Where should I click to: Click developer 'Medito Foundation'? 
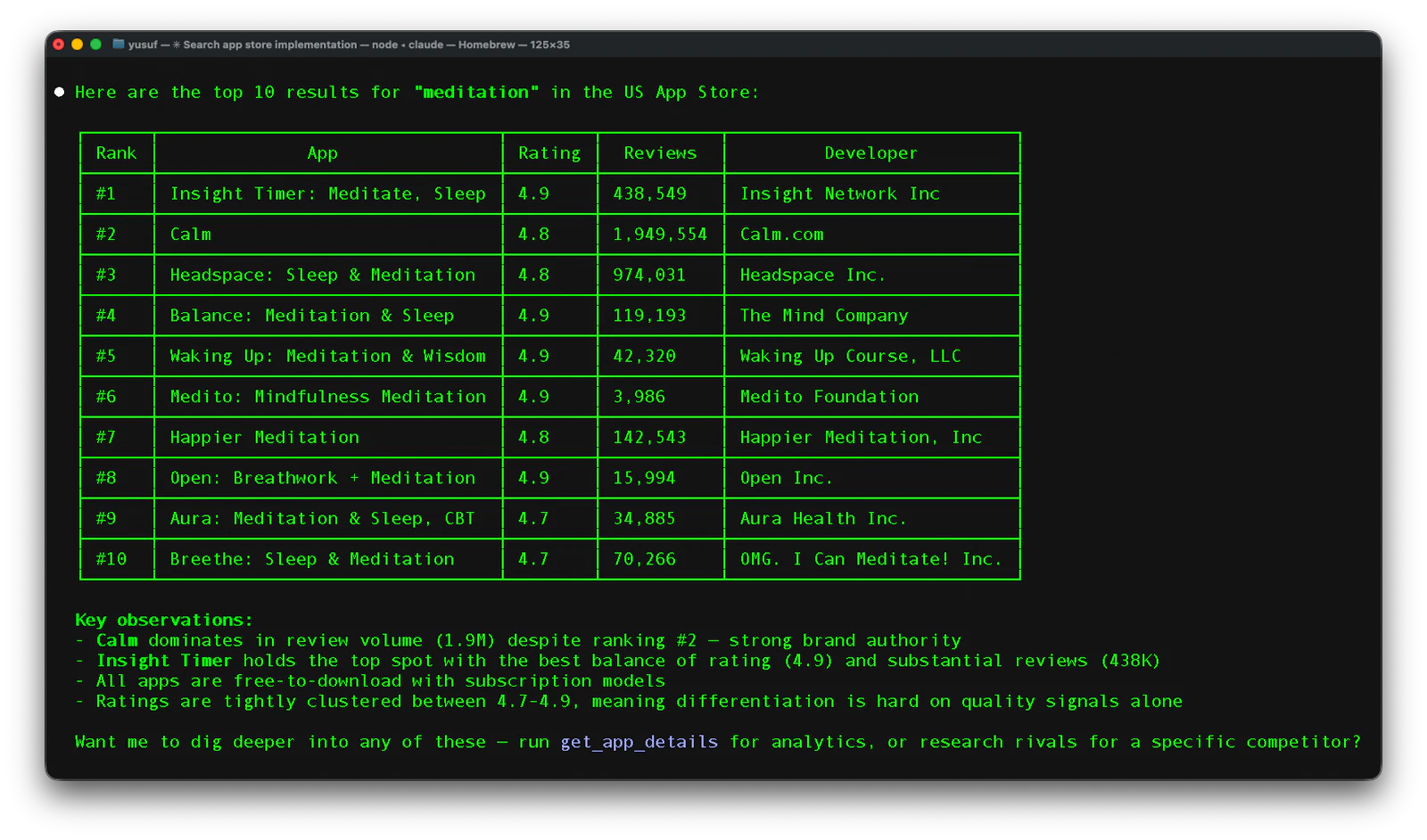point(829,397)
